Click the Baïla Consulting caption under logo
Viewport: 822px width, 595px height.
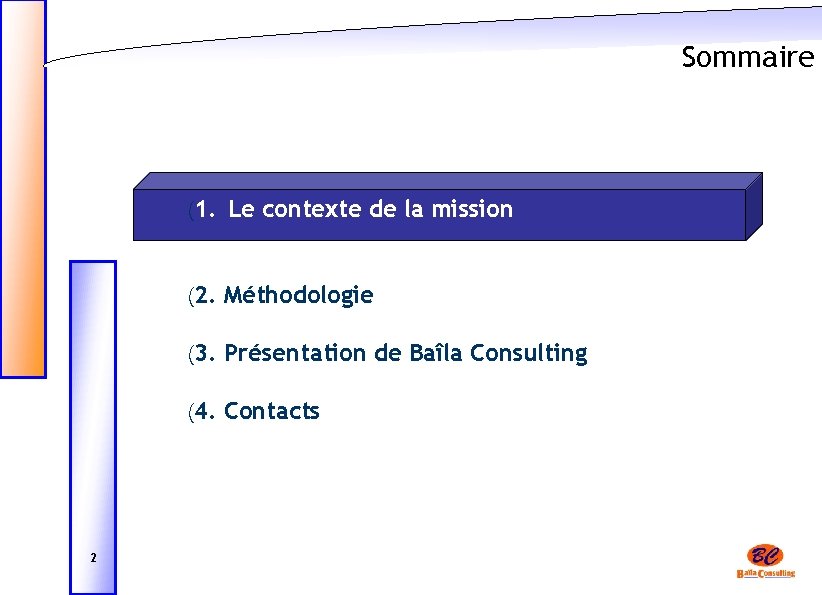pos(765,573)
